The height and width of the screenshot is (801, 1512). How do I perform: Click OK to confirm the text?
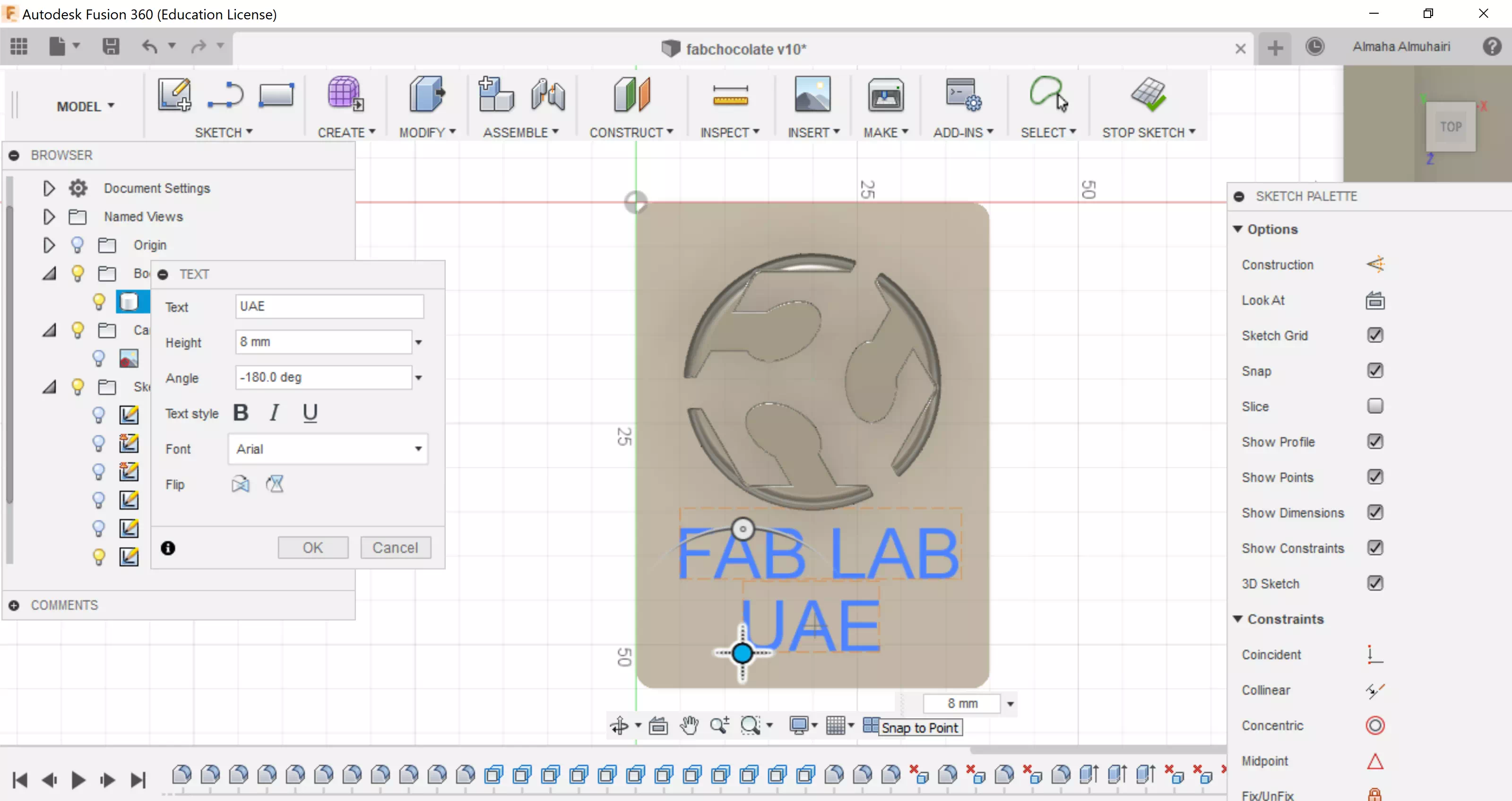pyautogui.click(x=313, y=547)
